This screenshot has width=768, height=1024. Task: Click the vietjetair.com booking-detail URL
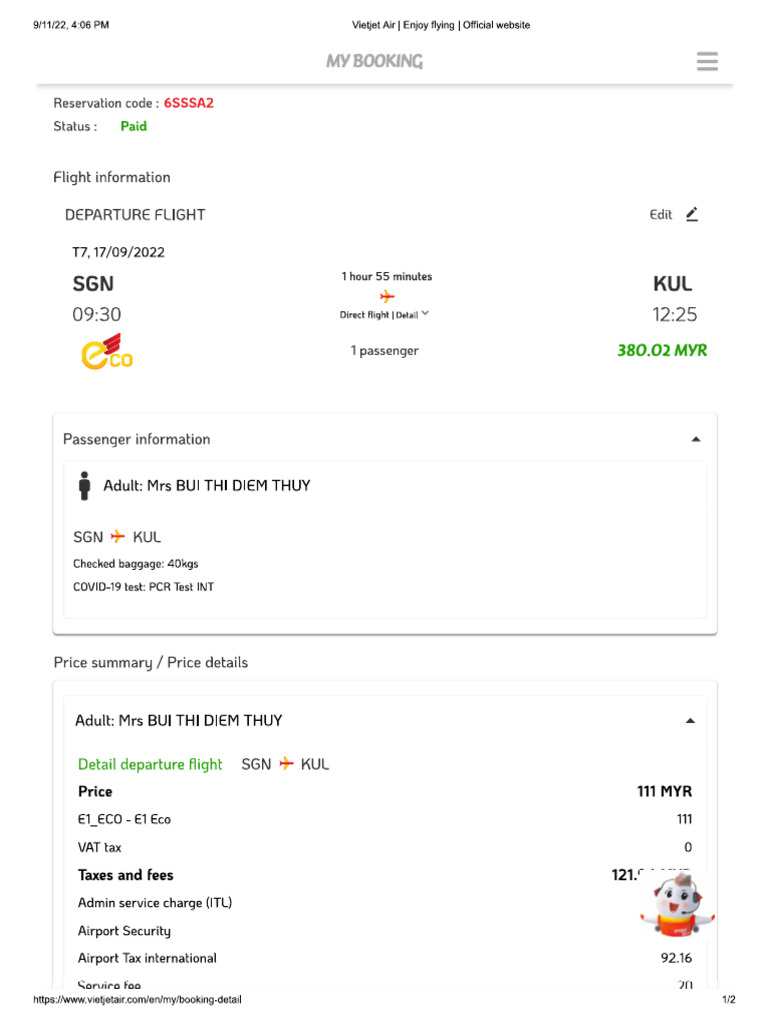[x=137, y=1000]
